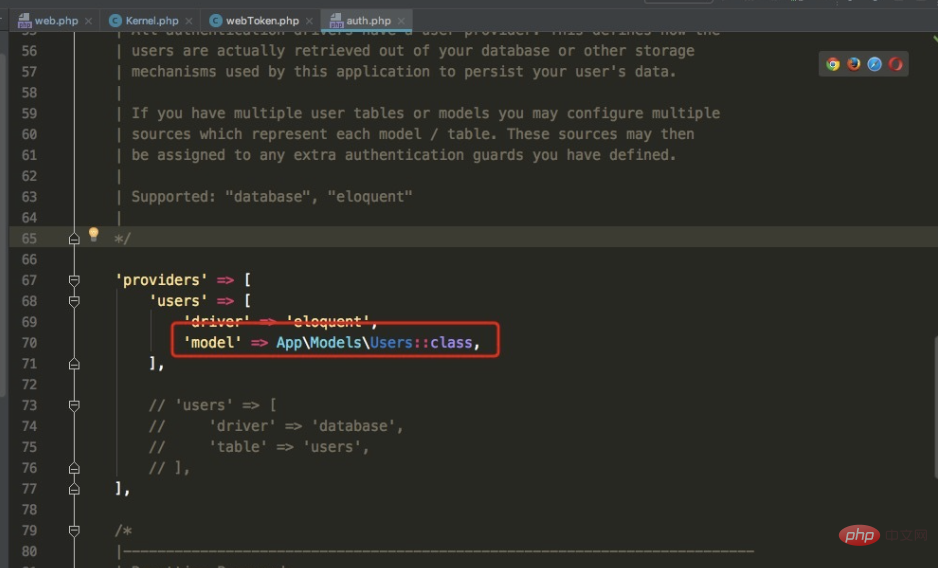
Task: Click the fold marker at line 65
Action: (74, 239)
